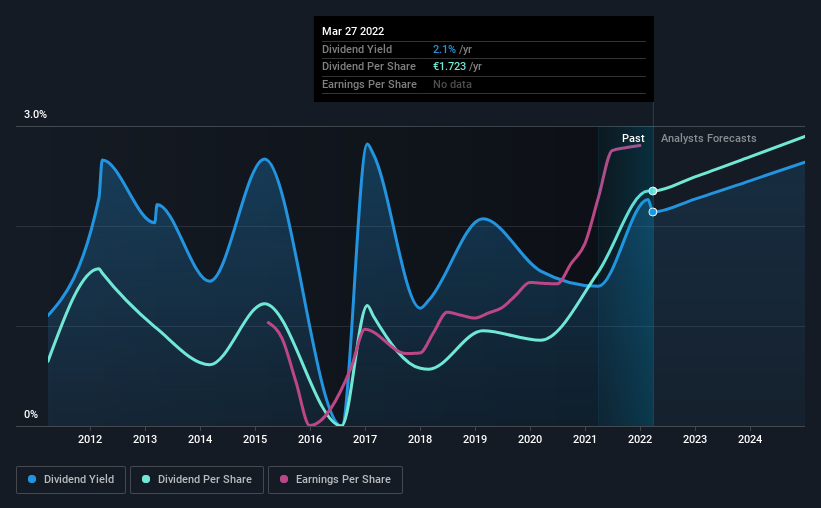Click the 2020 x-axis label
The width and height of the screenshot is (821, 508).
[x=530, y=439]
